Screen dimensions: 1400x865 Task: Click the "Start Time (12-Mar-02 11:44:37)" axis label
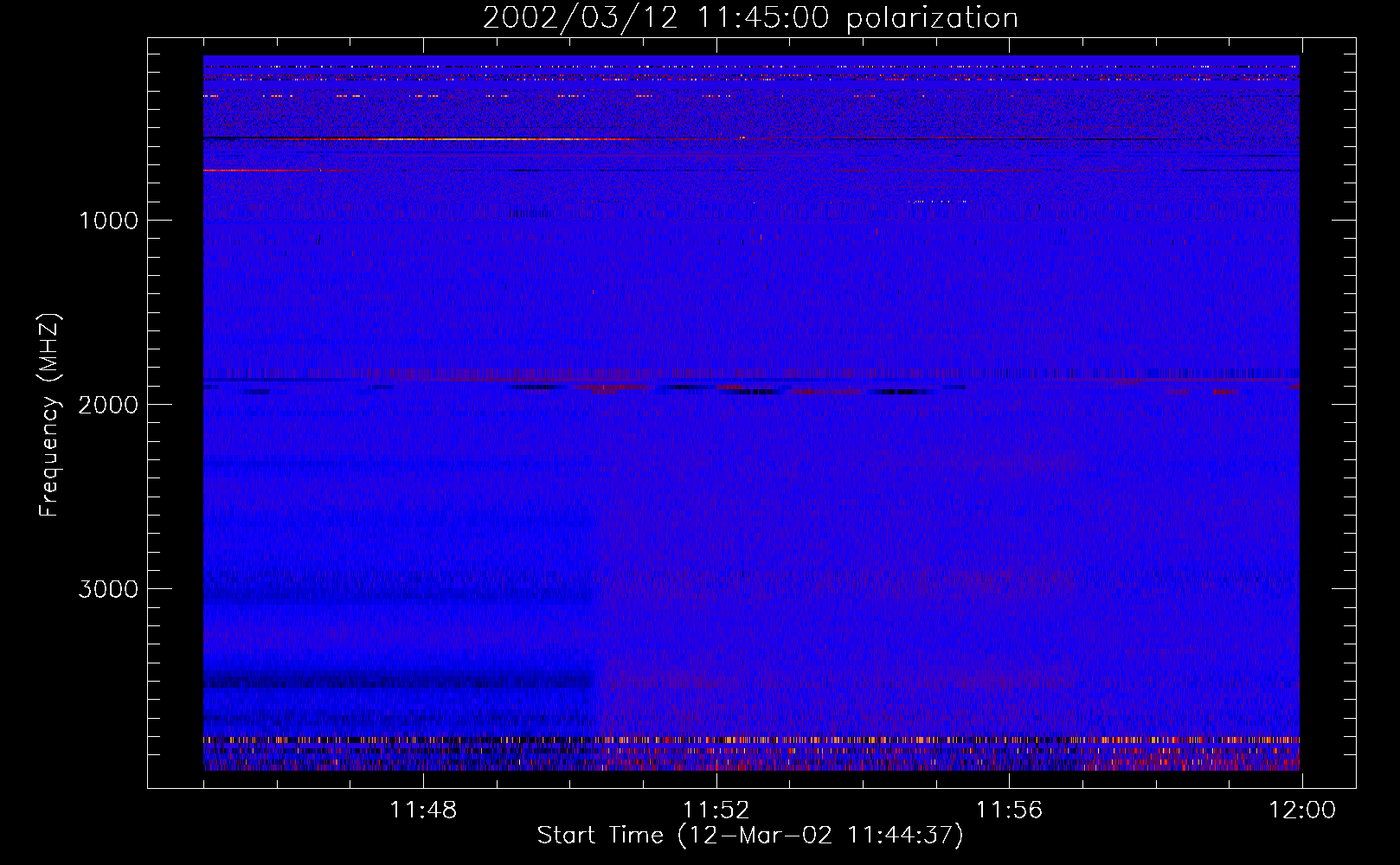[x=750, y=836]
